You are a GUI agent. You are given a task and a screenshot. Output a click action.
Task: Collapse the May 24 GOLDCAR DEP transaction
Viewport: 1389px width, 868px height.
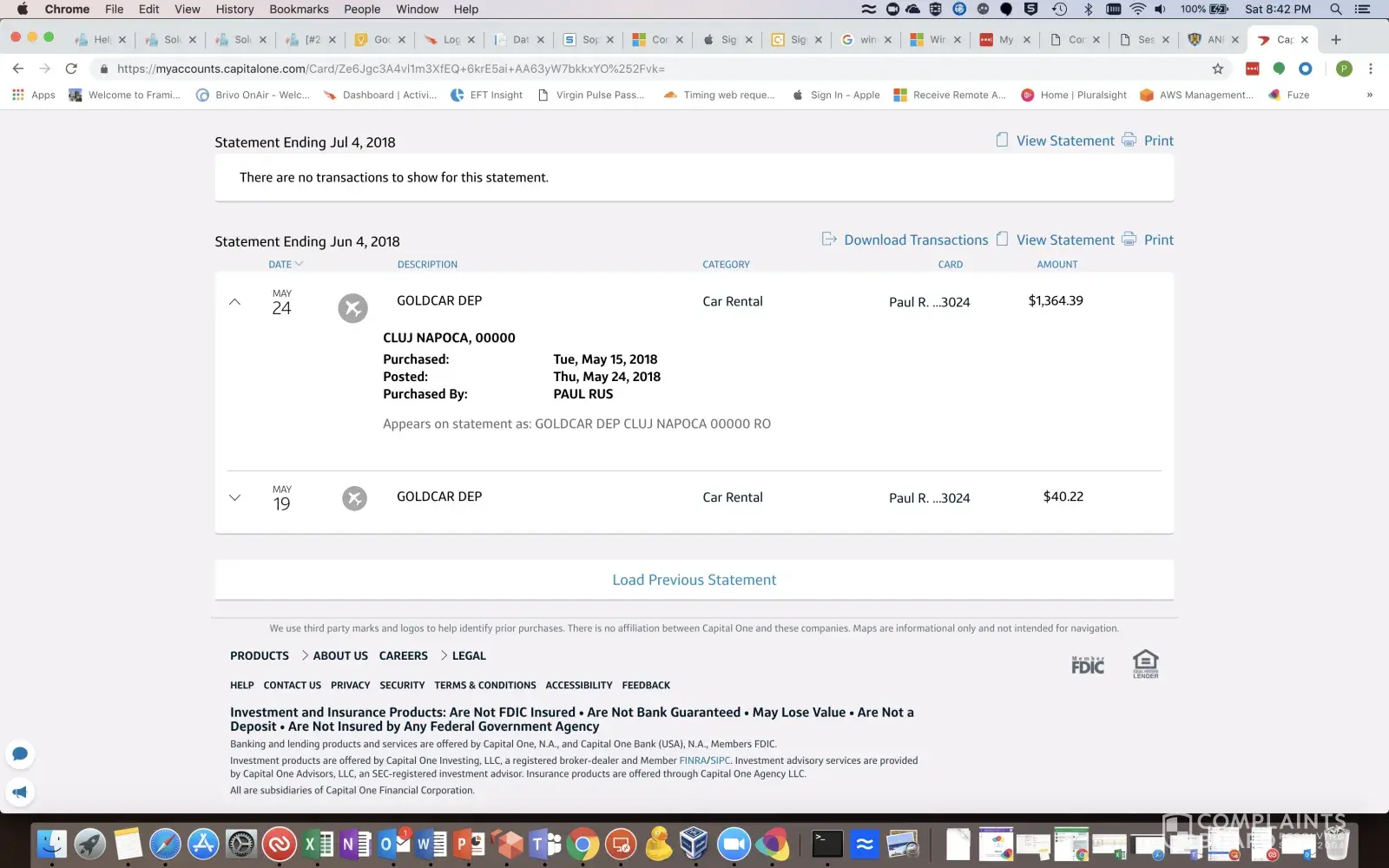click(x=234, y=302)
